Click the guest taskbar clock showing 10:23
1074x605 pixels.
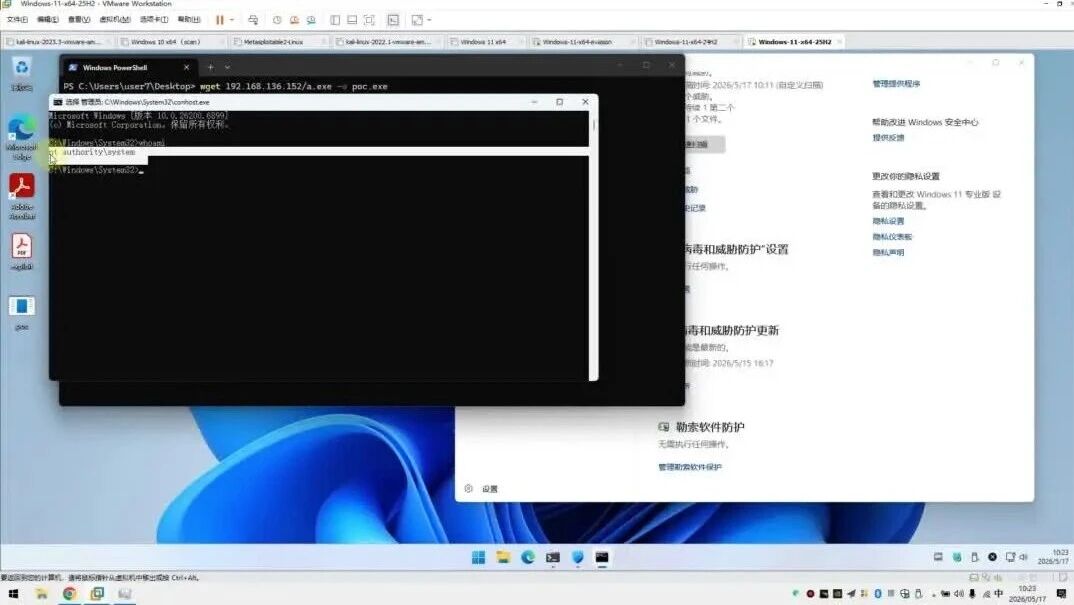click(1054, 557)
